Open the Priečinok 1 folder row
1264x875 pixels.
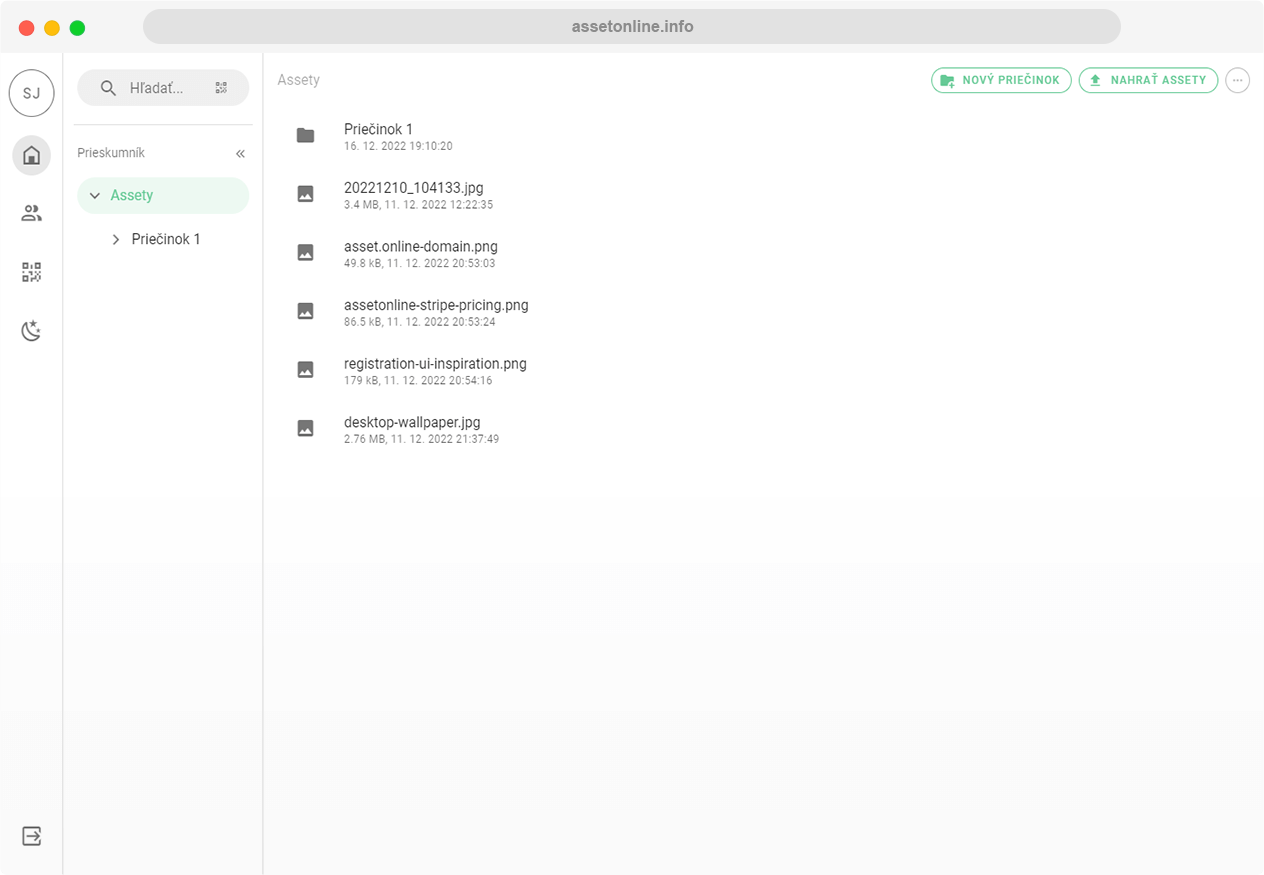[378, 130]
